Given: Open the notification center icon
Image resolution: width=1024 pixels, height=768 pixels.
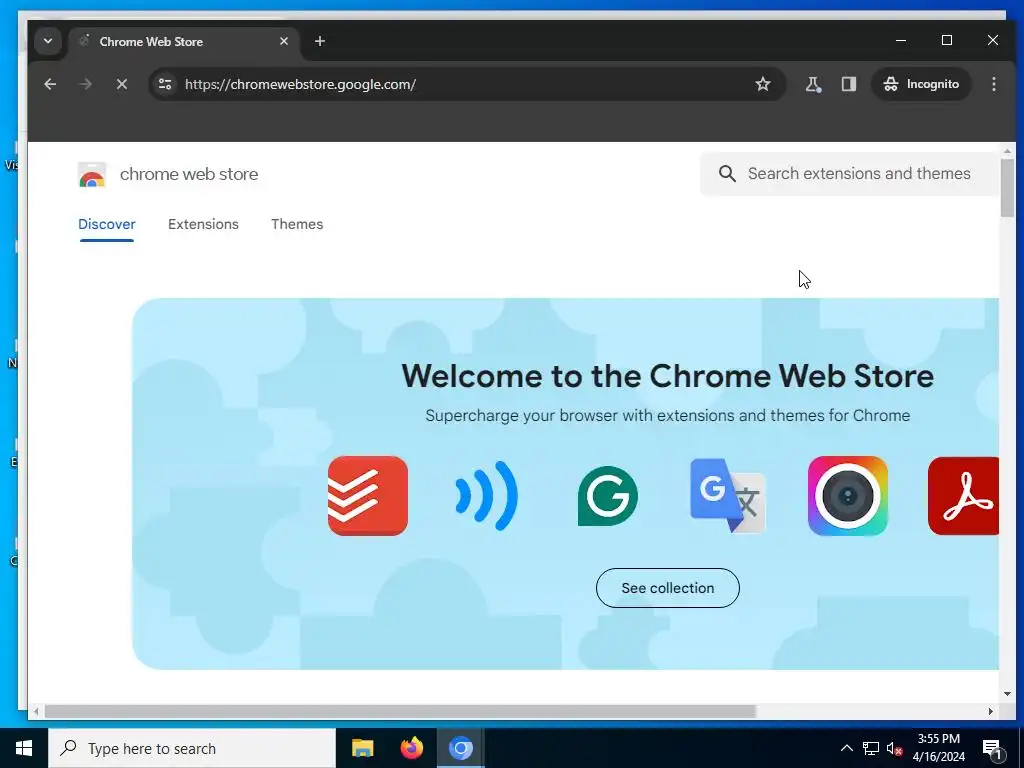Looking at the screenshot, I should (993, 749).
